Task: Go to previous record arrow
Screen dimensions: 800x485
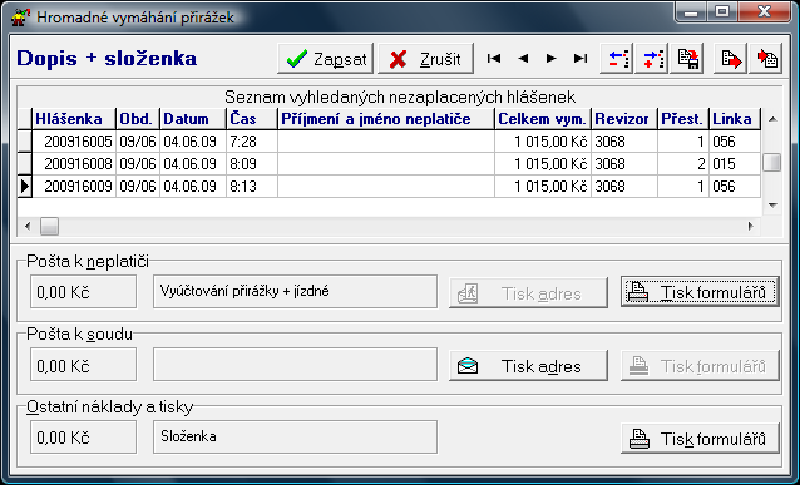Action: tap(522, 59)
